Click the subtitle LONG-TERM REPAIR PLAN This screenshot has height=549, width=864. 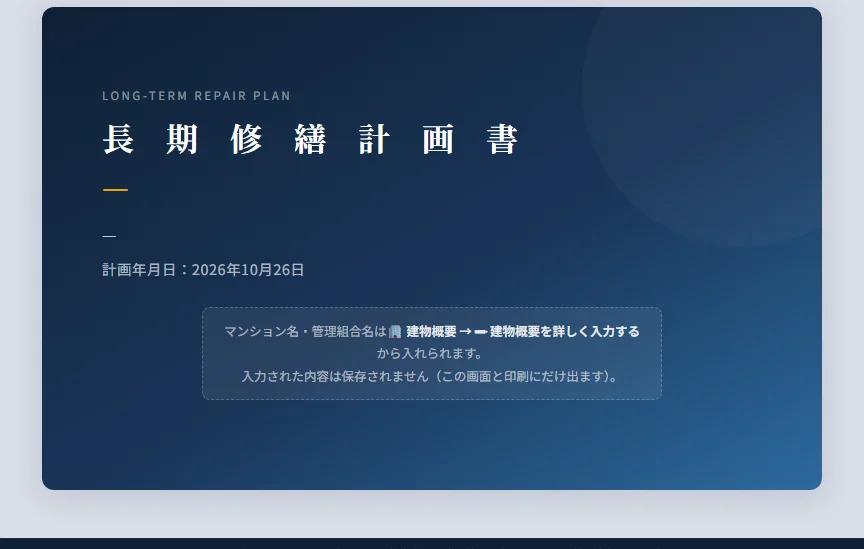pyautogui.click(x=196, y=96)
